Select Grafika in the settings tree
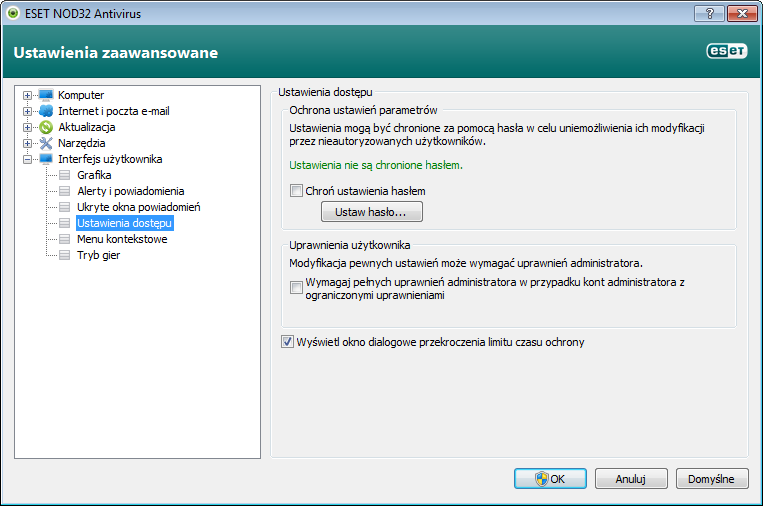This screenshot has height=506, width=763. pos(94,175)
